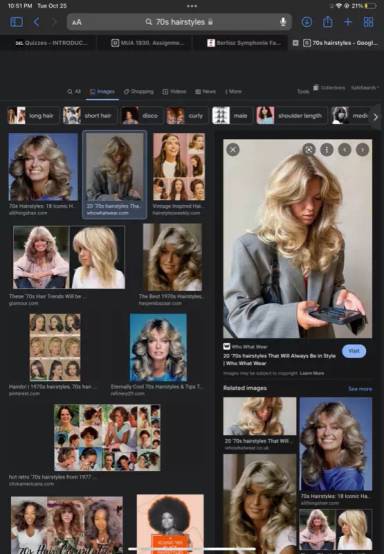Image resolution: width=384 pixels, height=554 pixels.
Task: Open the Vintage Inspired Hair collage thumbnail
Action: click(179, 167)
